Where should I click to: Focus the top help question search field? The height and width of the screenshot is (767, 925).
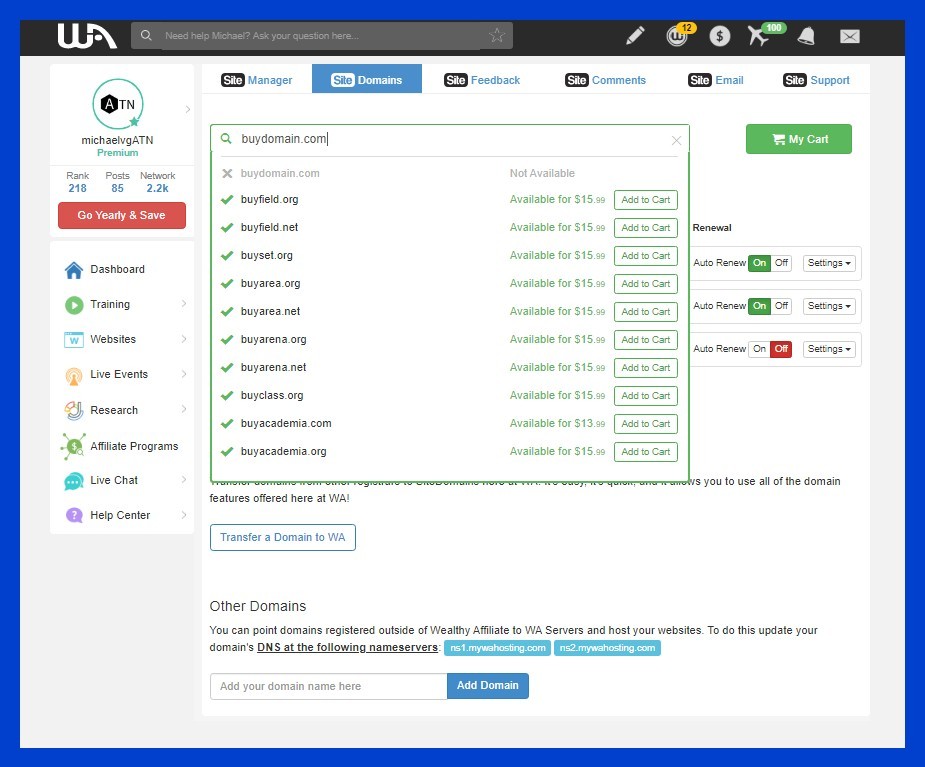pyautogui.click(x=322, y=35)
